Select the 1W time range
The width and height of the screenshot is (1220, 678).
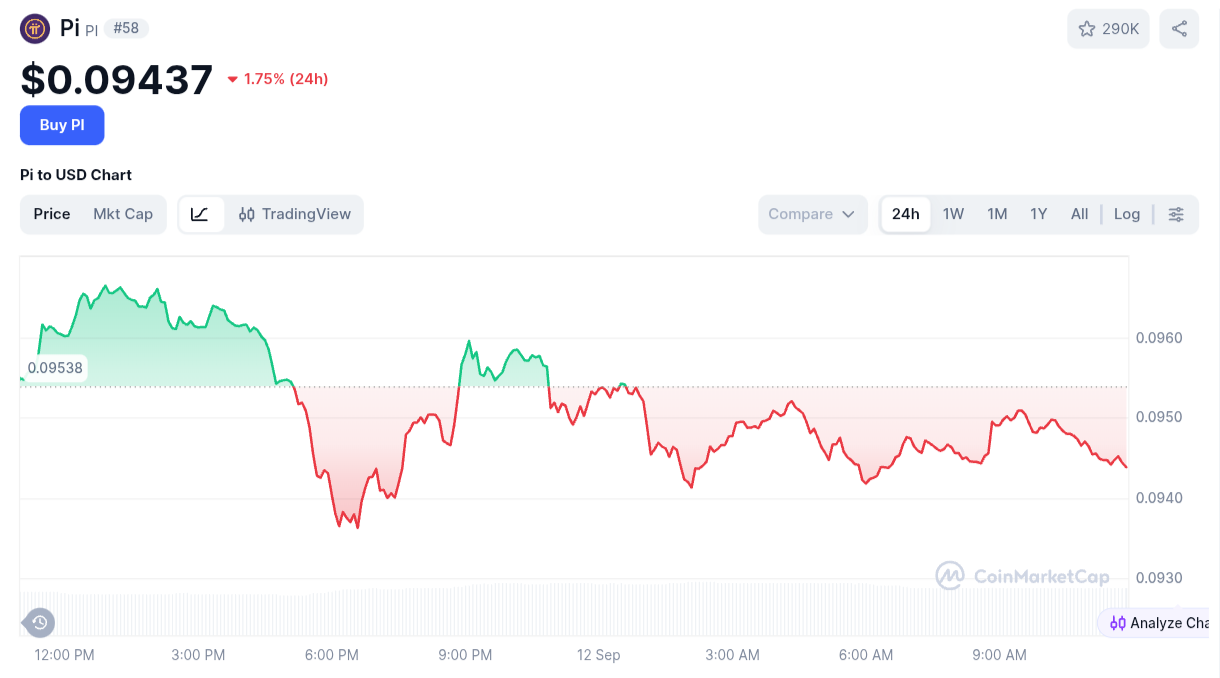click(x=953, y=214)
